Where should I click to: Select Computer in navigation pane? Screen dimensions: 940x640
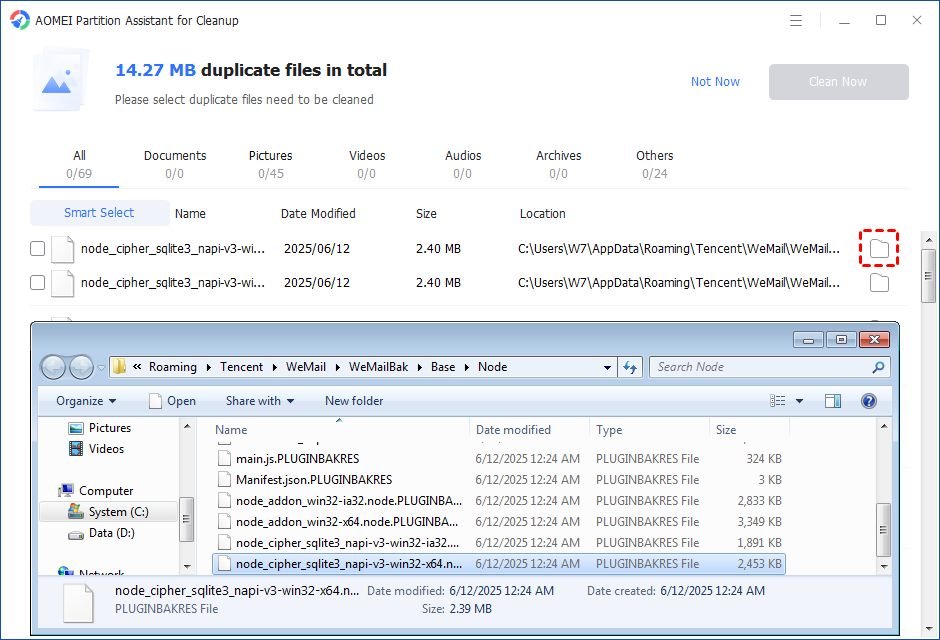click(96, 491)
